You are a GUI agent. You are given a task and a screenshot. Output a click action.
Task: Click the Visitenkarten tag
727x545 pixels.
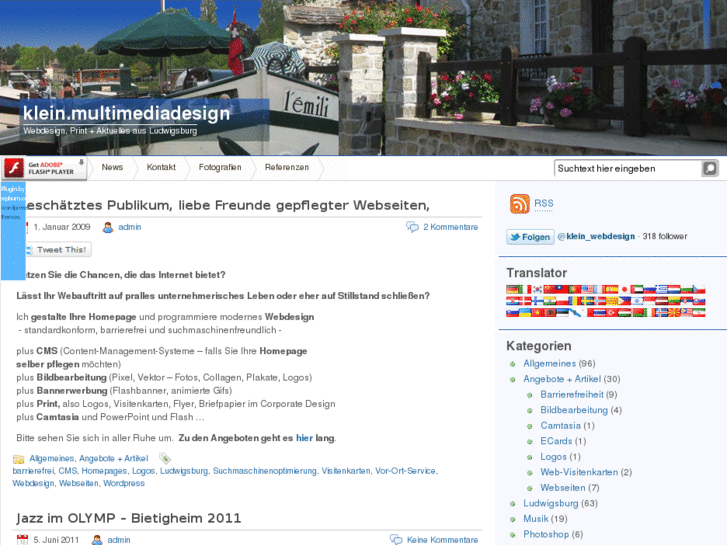(x=345, y=471)
